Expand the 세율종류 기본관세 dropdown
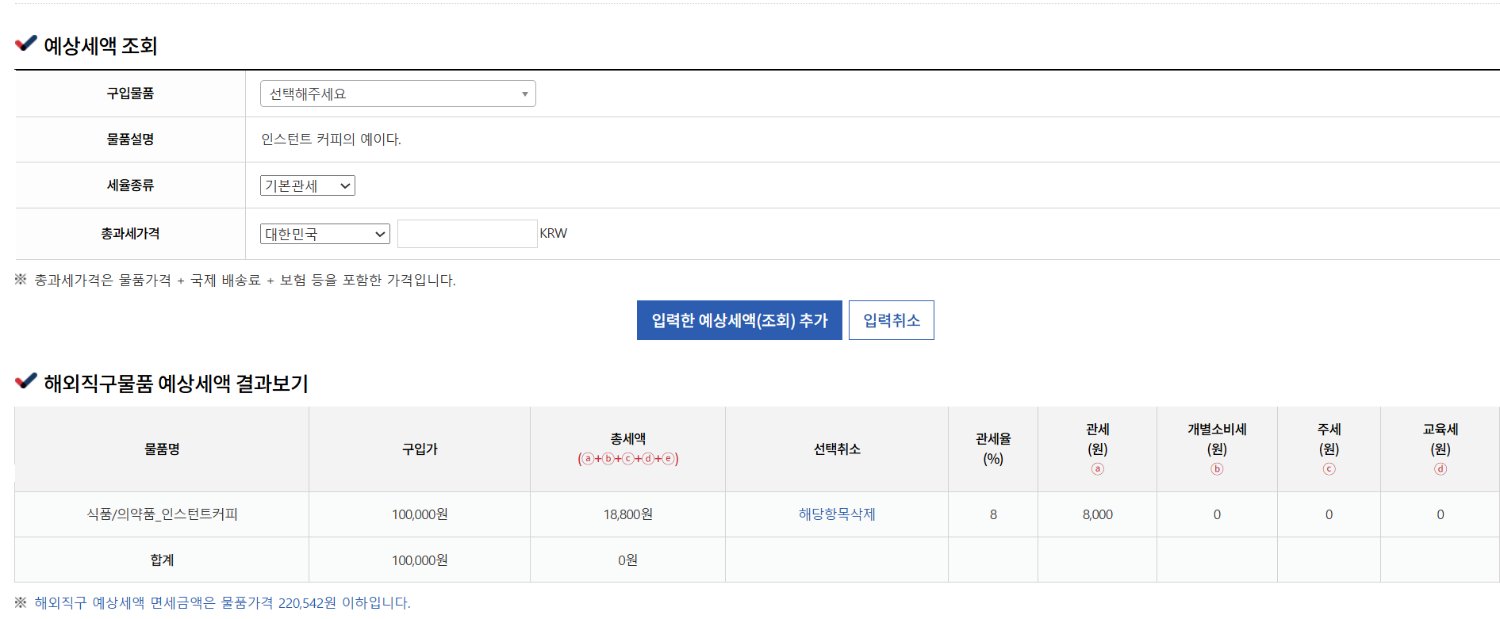 click(307, 186)
